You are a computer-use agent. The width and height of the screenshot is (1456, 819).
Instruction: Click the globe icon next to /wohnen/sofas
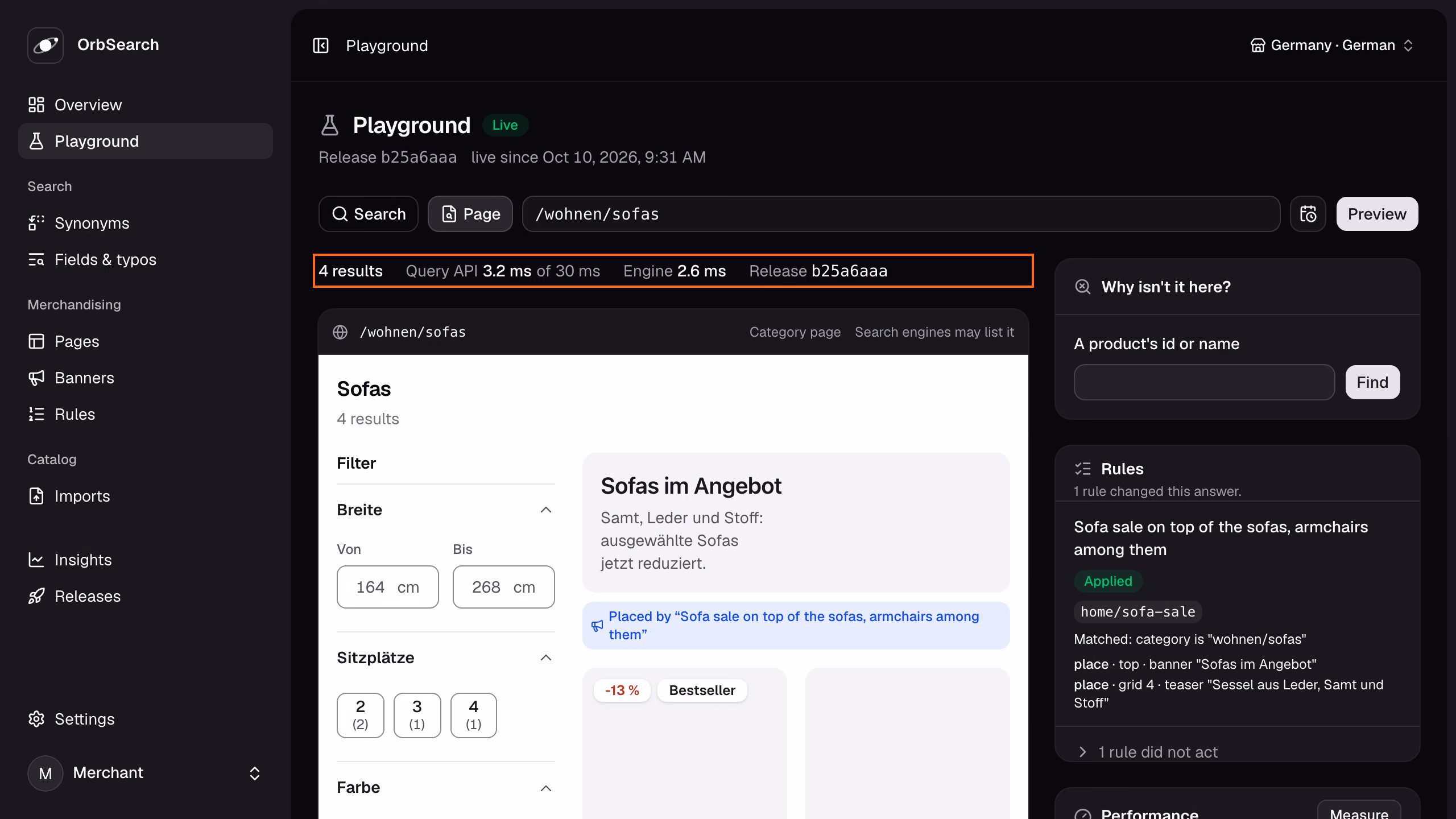coord(340,332)
